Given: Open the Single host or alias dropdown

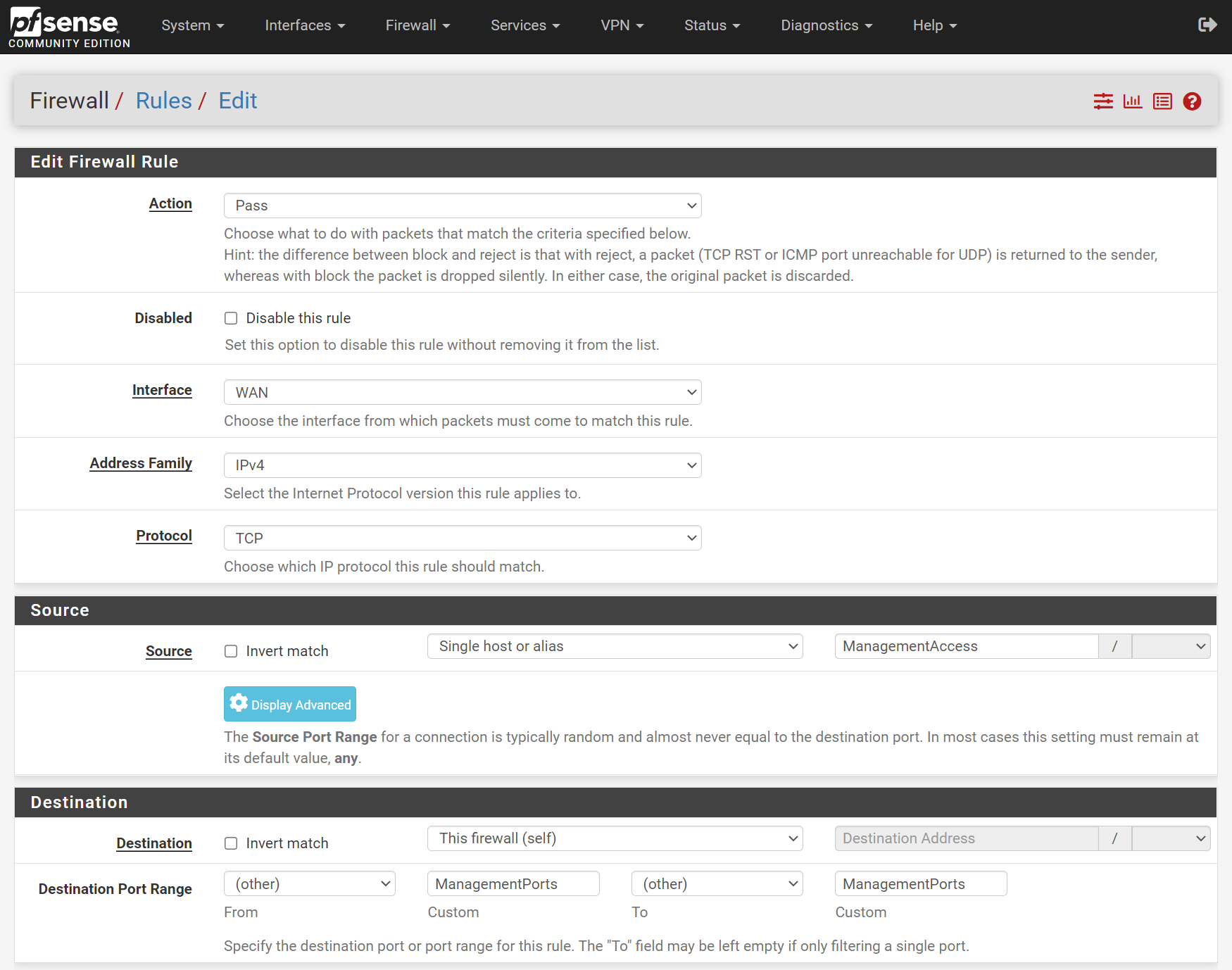Looking at the screenshot, I should click(x=615, y=646).
